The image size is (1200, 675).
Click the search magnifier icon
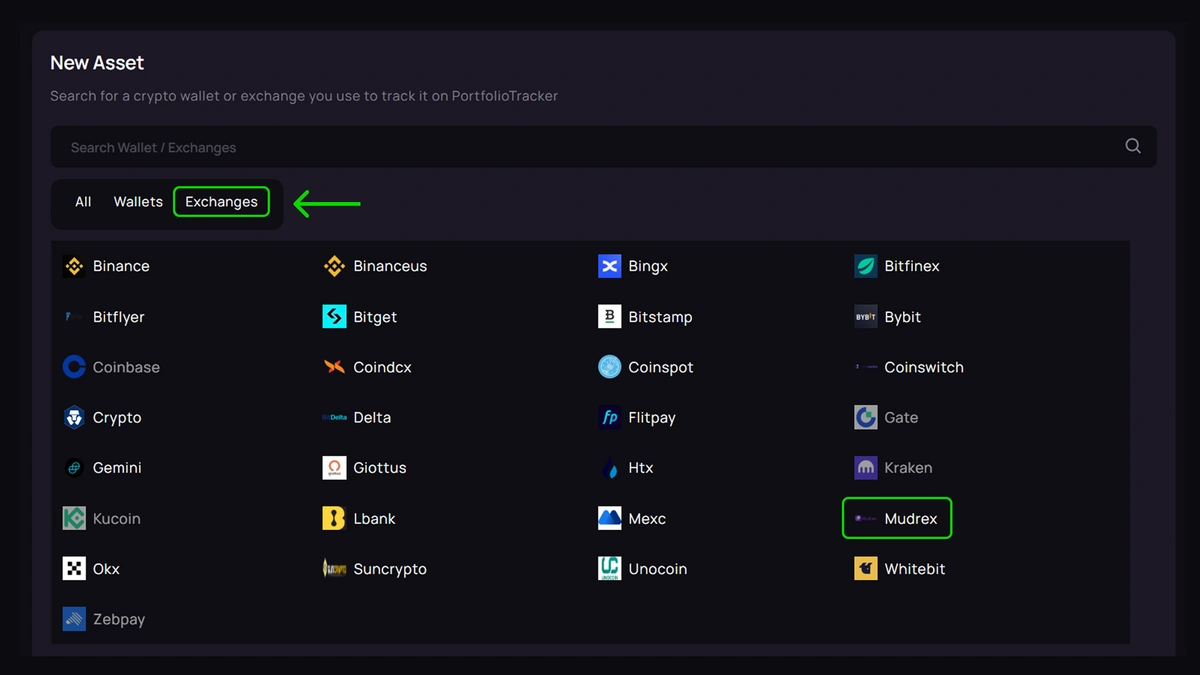coord(1133,146)
